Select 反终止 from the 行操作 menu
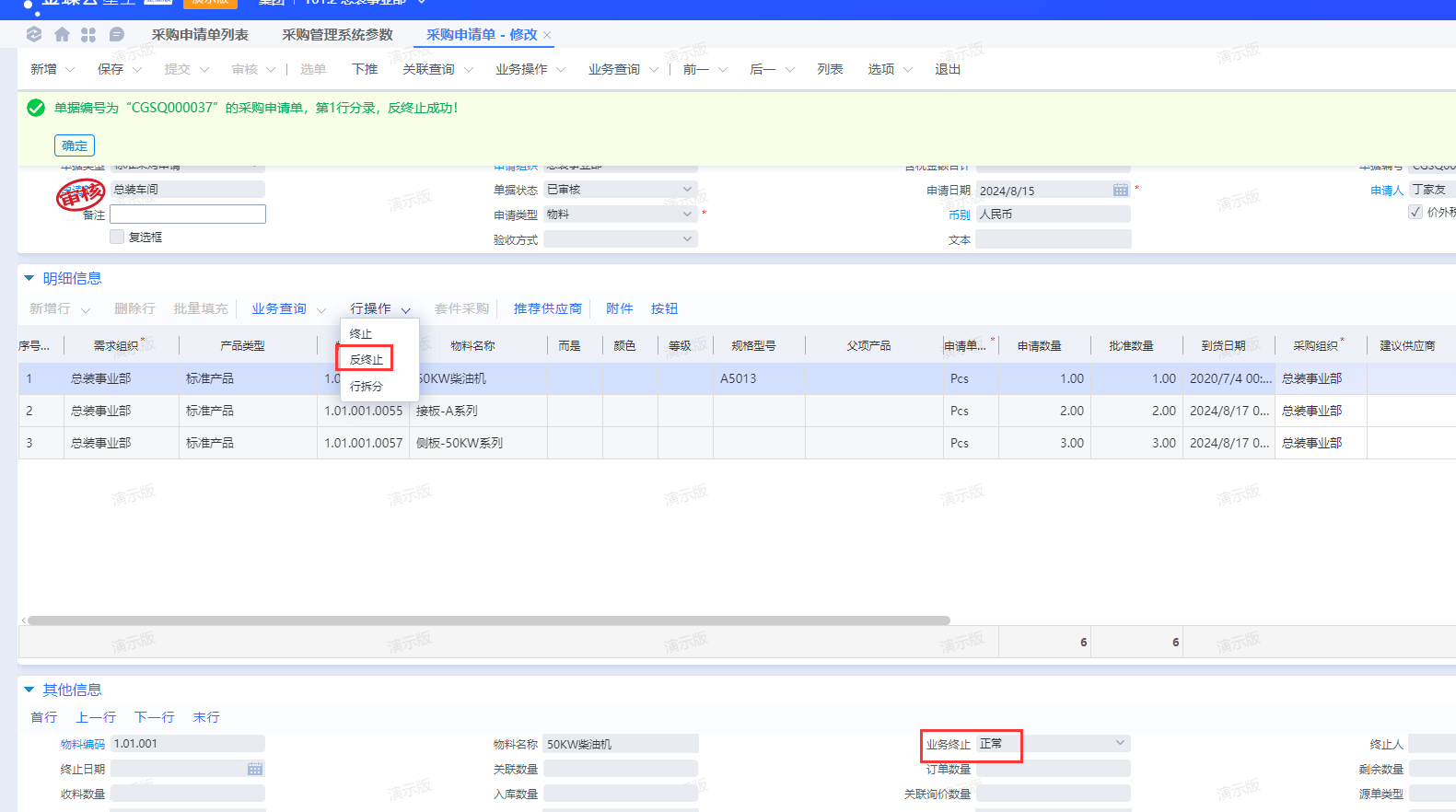1456x812 pixels. point(367,359)
